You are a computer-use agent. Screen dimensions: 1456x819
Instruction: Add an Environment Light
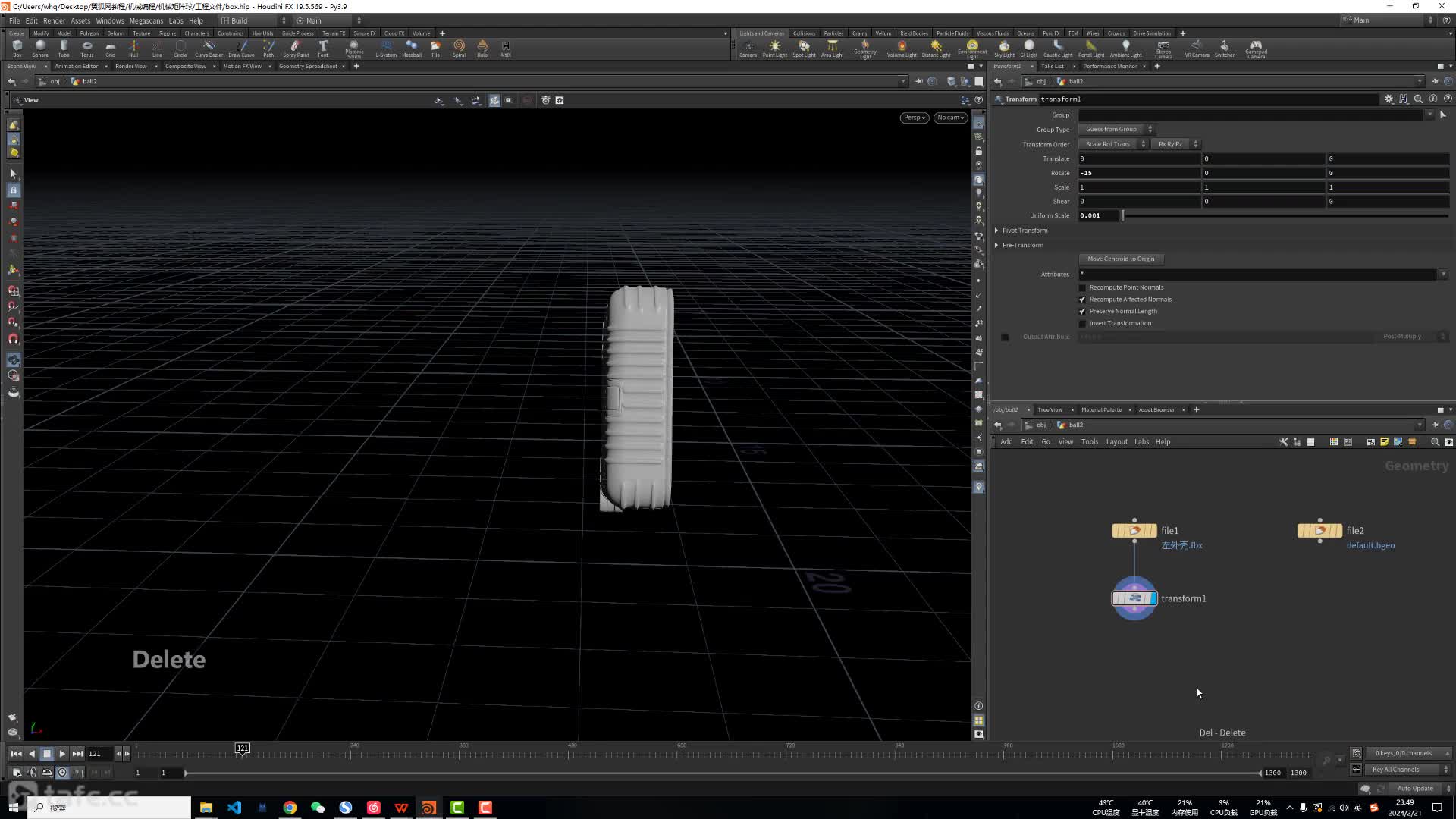pos(972,49)
